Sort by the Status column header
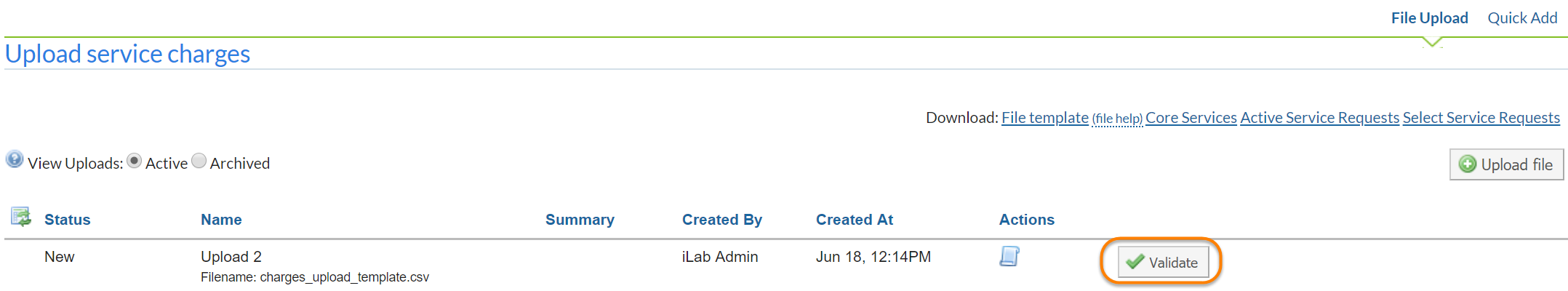This screenshot has width=1568, height=291. coord(67,220)
